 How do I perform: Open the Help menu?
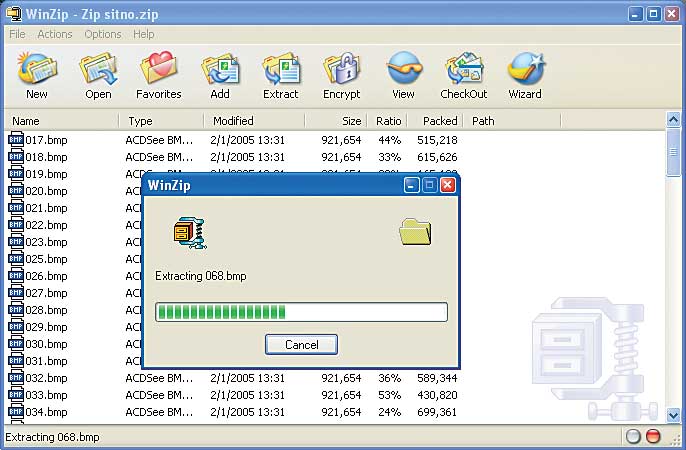(x=144, y=34)
